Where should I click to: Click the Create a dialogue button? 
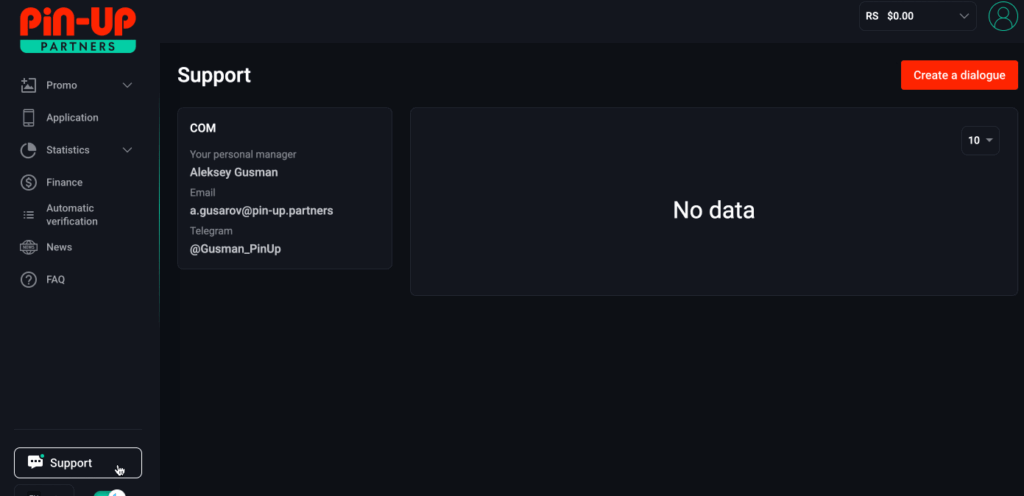[x=959, y=75]
